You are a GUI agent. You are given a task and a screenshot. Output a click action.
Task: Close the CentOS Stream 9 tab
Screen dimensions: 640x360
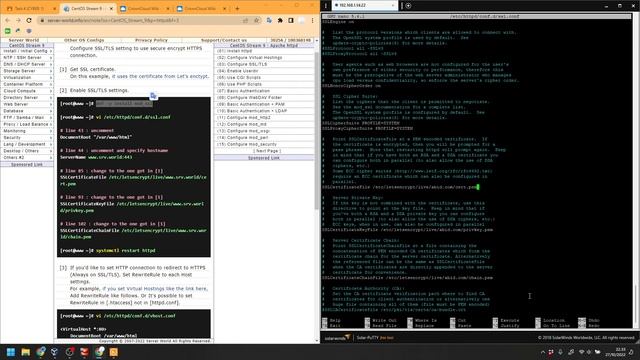tap(111, 8)
